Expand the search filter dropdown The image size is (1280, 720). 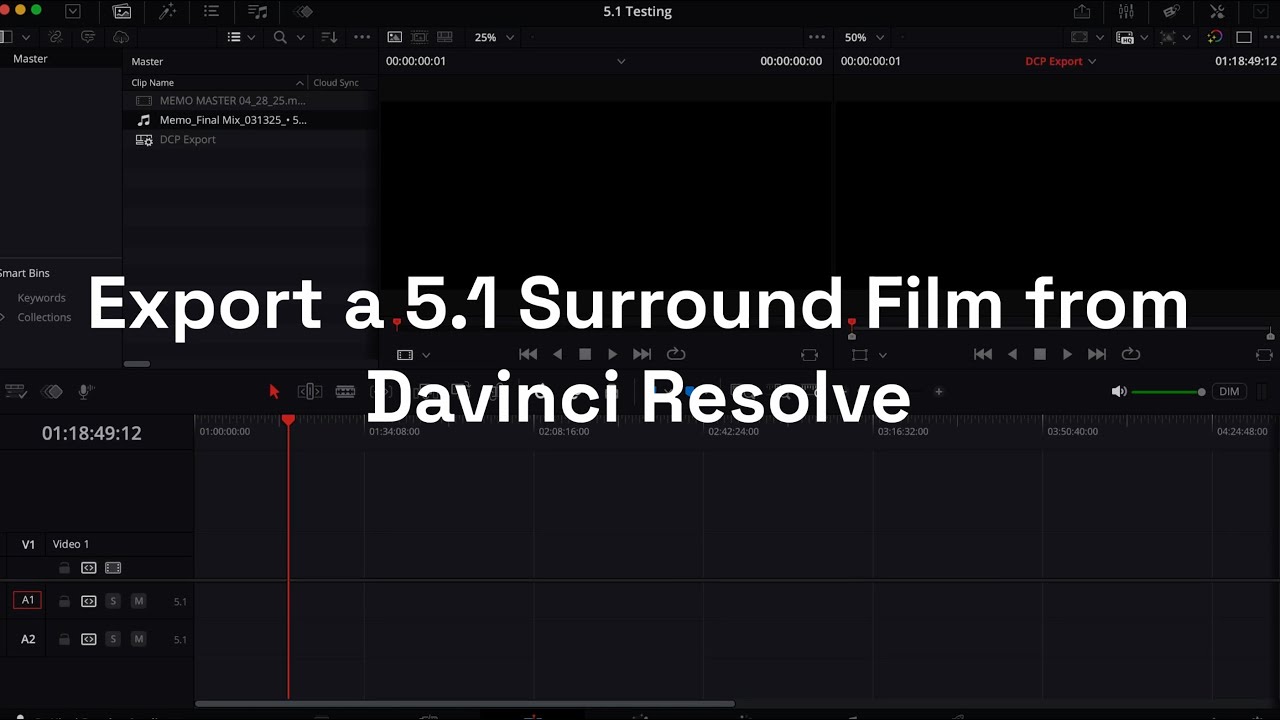300,37
